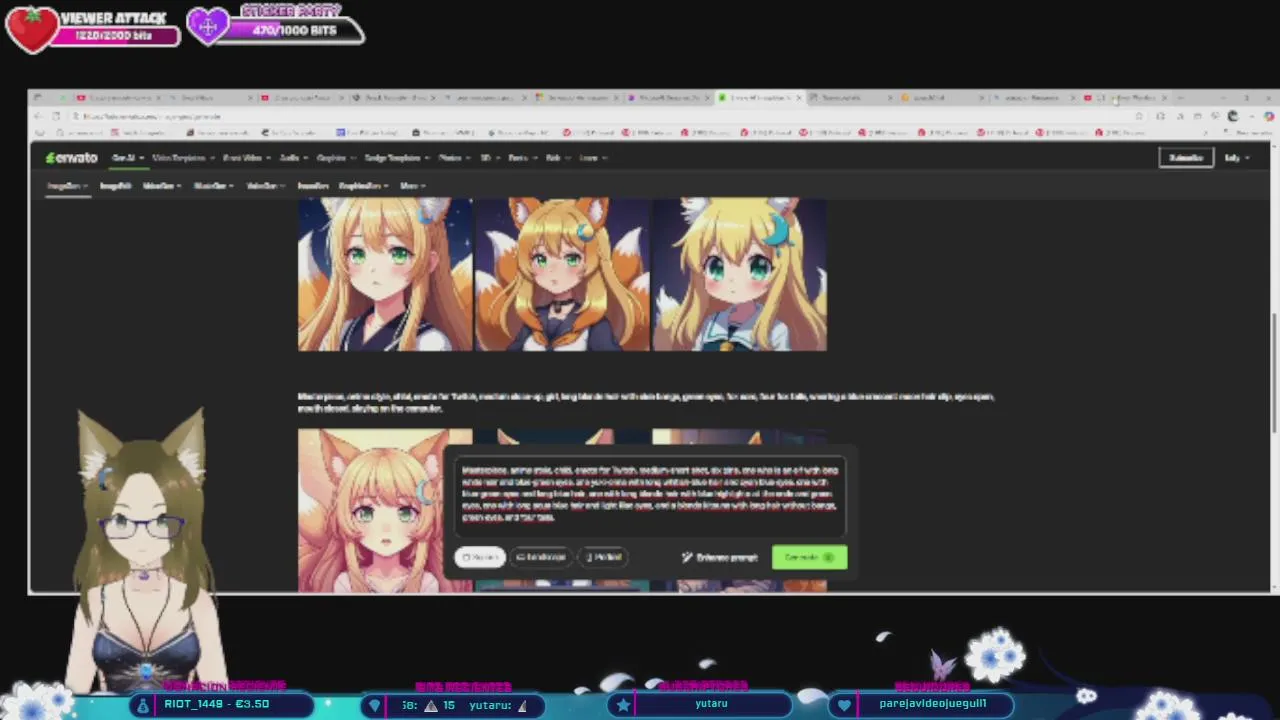Click the diamond icon beside bits presenter
Image resolution: width=1280 pixels, height=720 pixels.
click(375, 705)
